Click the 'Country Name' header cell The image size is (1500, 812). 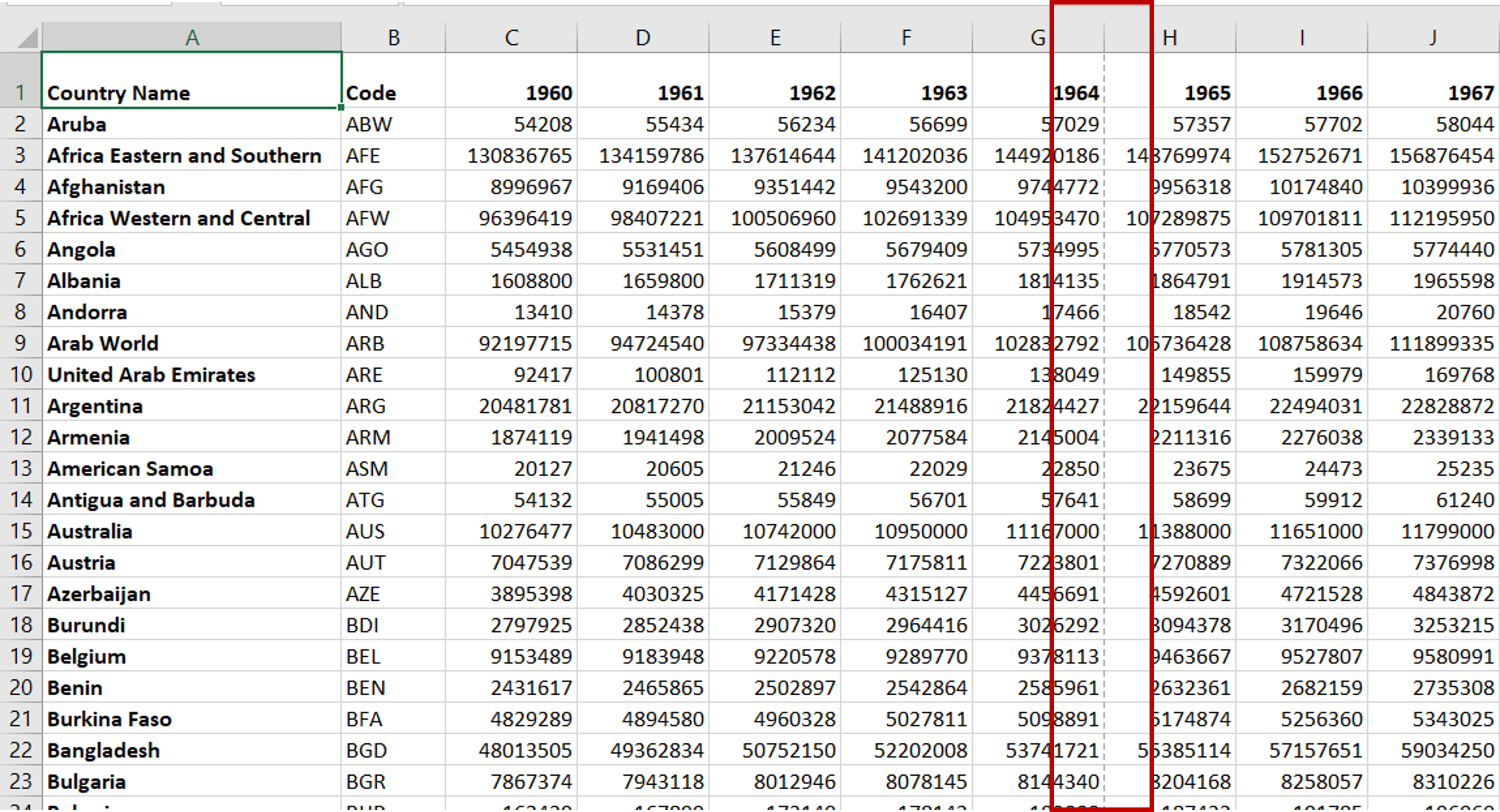pyautogui.click(x=191, y=80)
